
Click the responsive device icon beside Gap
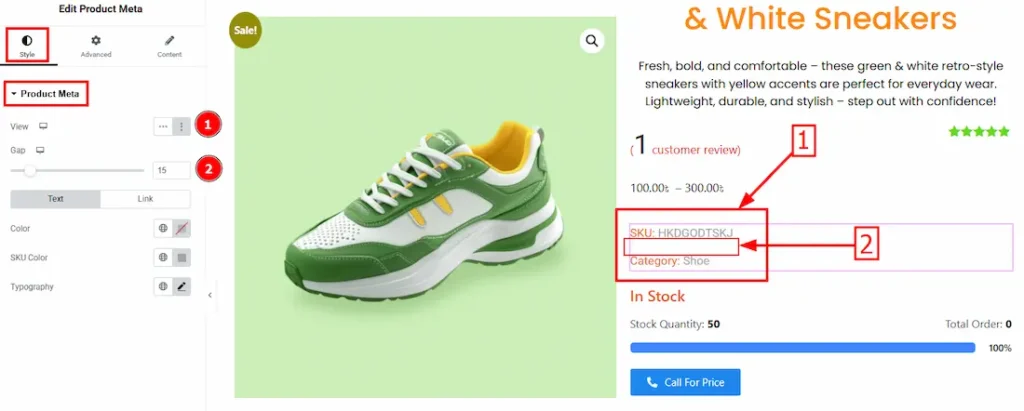[41, 150]
